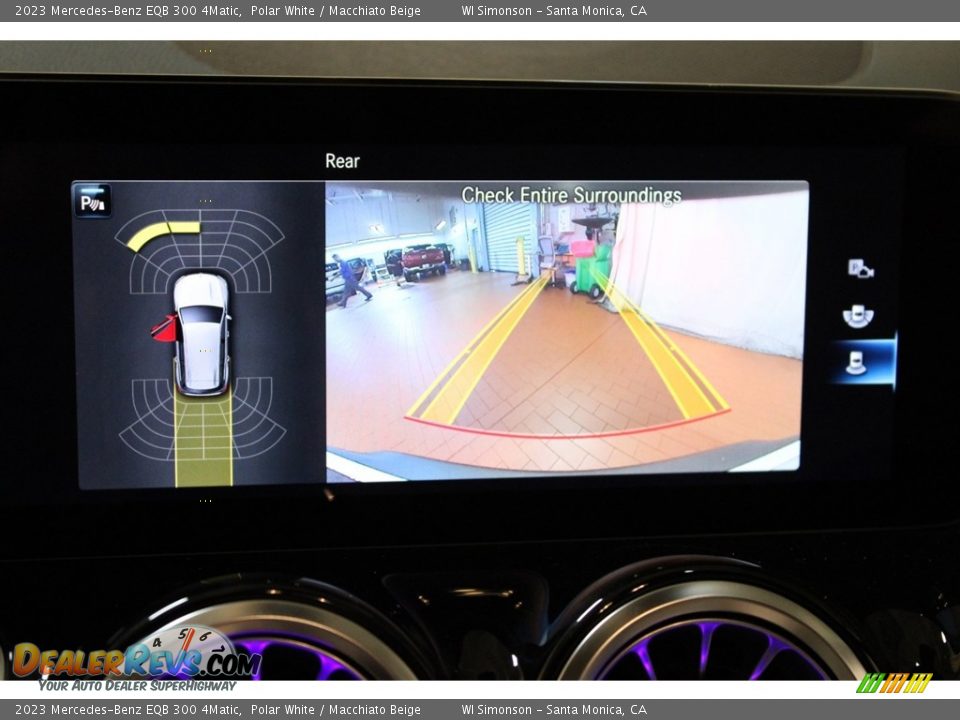Open the parking camera settings icon
The image size is (960, 720).
(860, 269)
